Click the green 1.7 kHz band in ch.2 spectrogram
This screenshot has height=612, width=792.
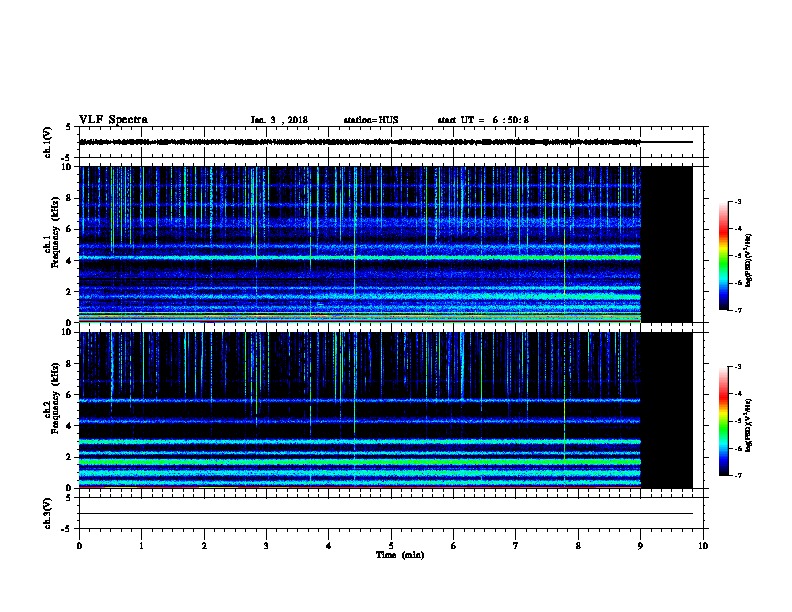(360, 462)
